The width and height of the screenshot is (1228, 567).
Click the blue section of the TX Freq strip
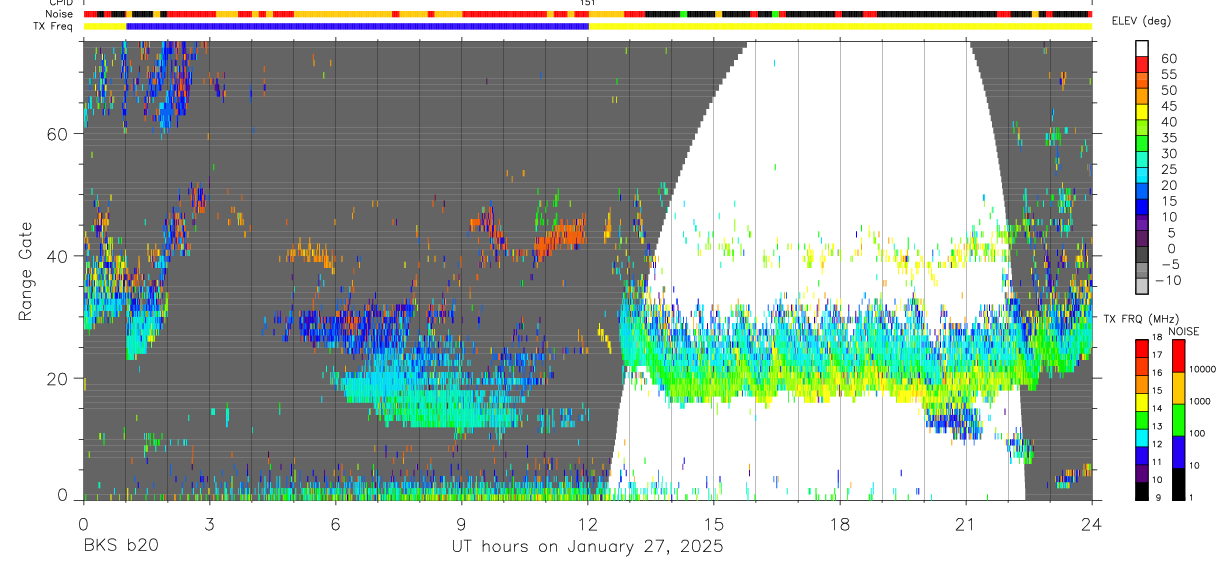click(x=358, y=26)
